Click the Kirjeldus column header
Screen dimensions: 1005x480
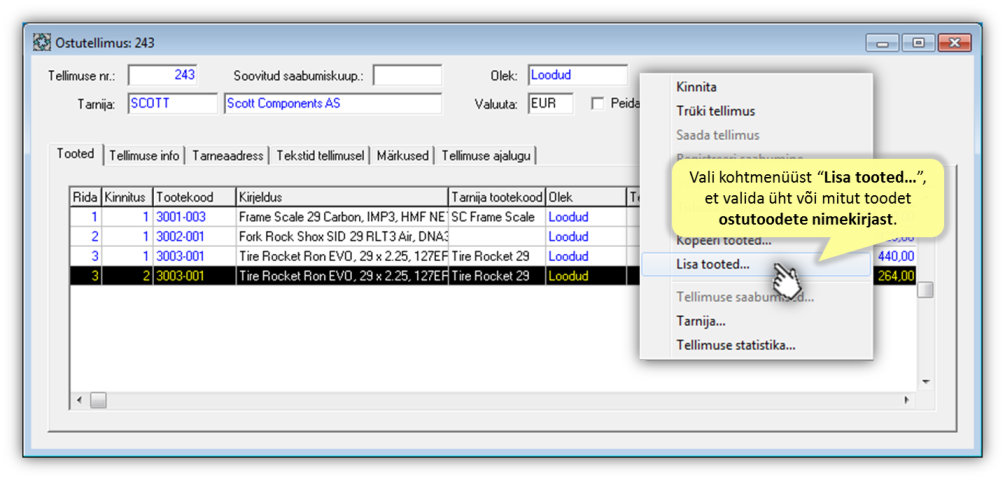pos(340,197)
